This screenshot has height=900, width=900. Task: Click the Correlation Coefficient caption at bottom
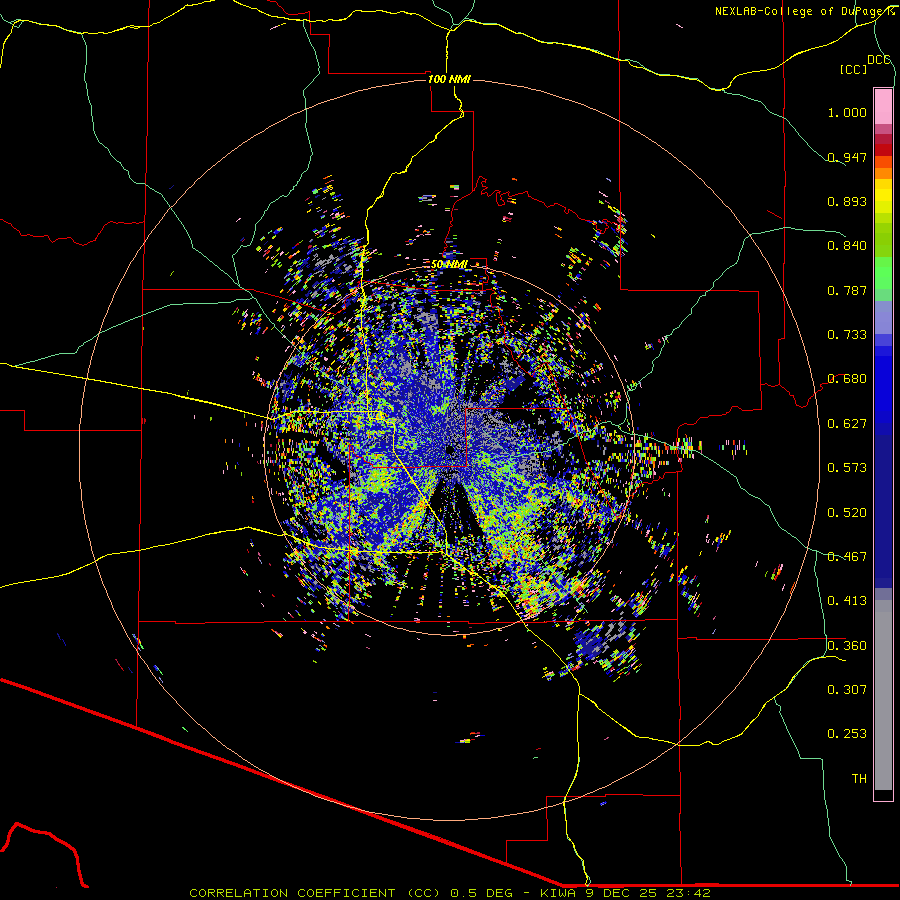[449, 893]
